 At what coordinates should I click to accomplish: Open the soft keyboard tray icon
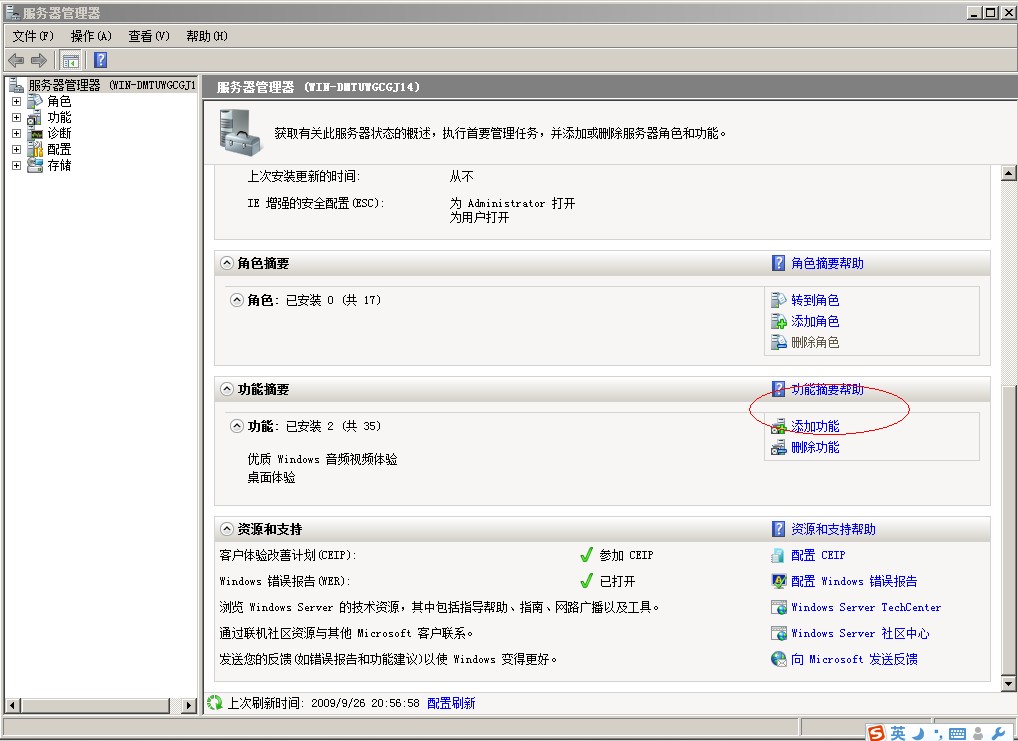[x=957, y=734]
